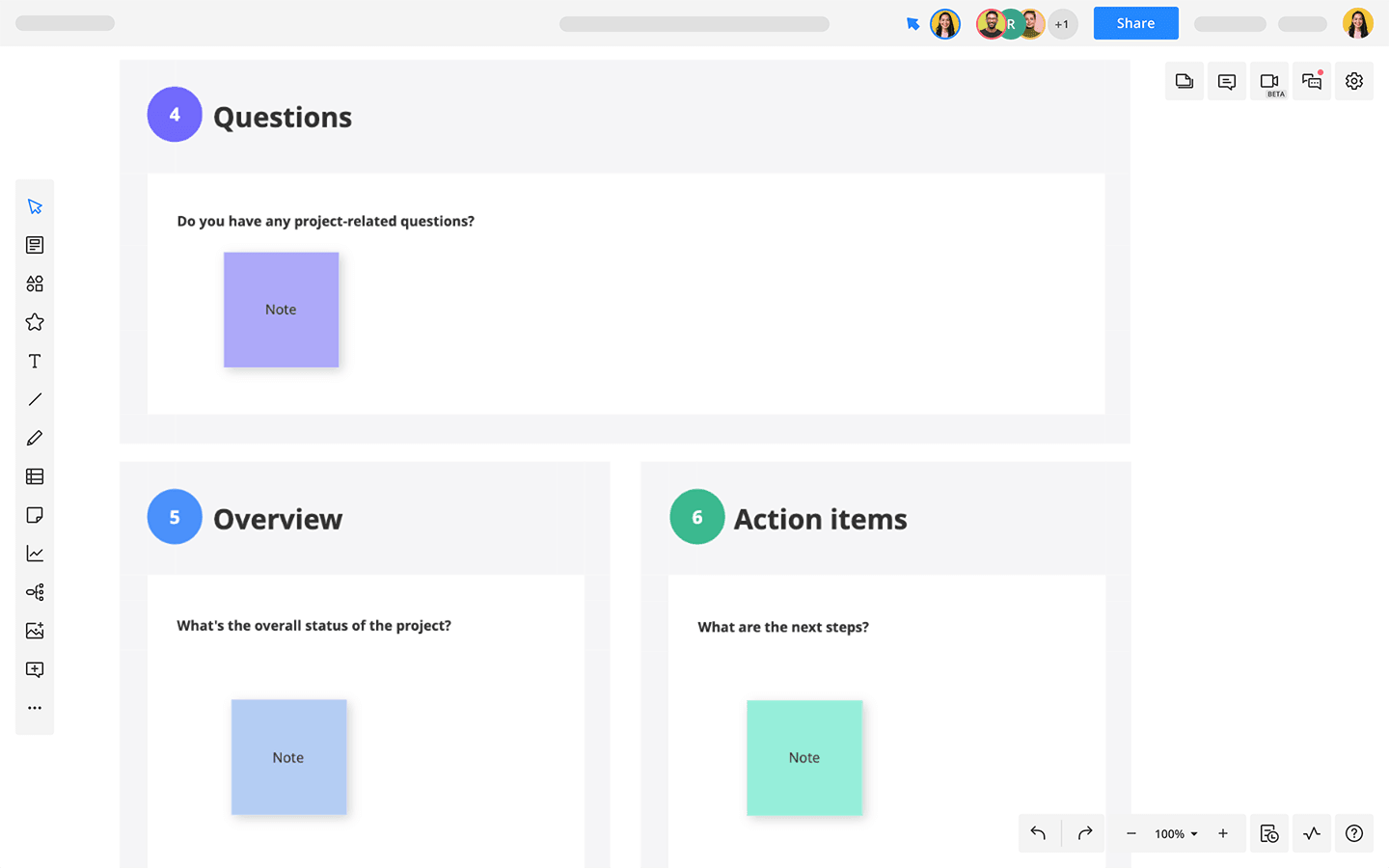Click the Share button
Viewport: 1389px width, 868px height.
1135,23
